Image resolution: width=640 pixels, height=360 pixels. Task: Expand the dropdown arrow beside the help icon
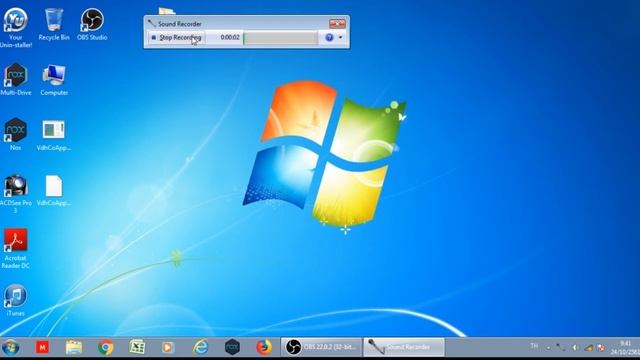tap(340, 38)
